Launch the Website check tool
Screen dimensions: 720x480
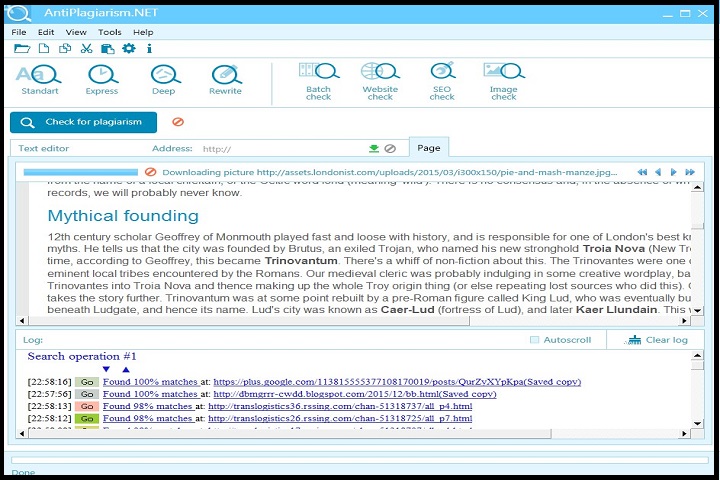pyautogui.click(x=380, y=80)
